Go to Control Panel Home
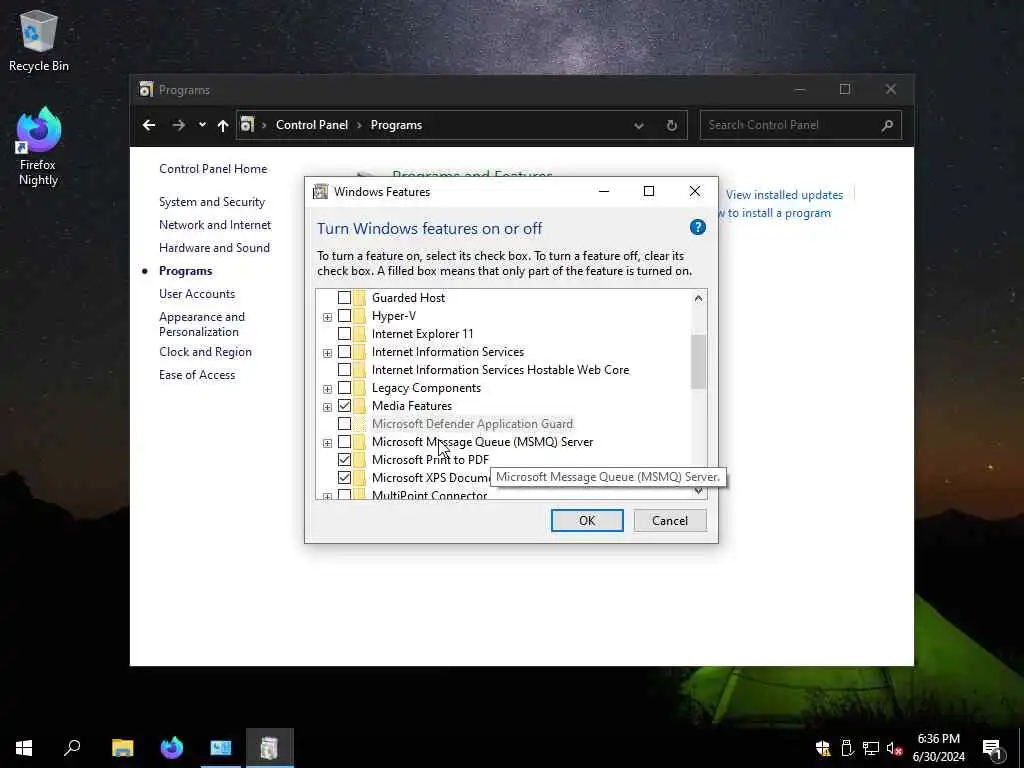The image size is (1024, 768). [213, 168]
